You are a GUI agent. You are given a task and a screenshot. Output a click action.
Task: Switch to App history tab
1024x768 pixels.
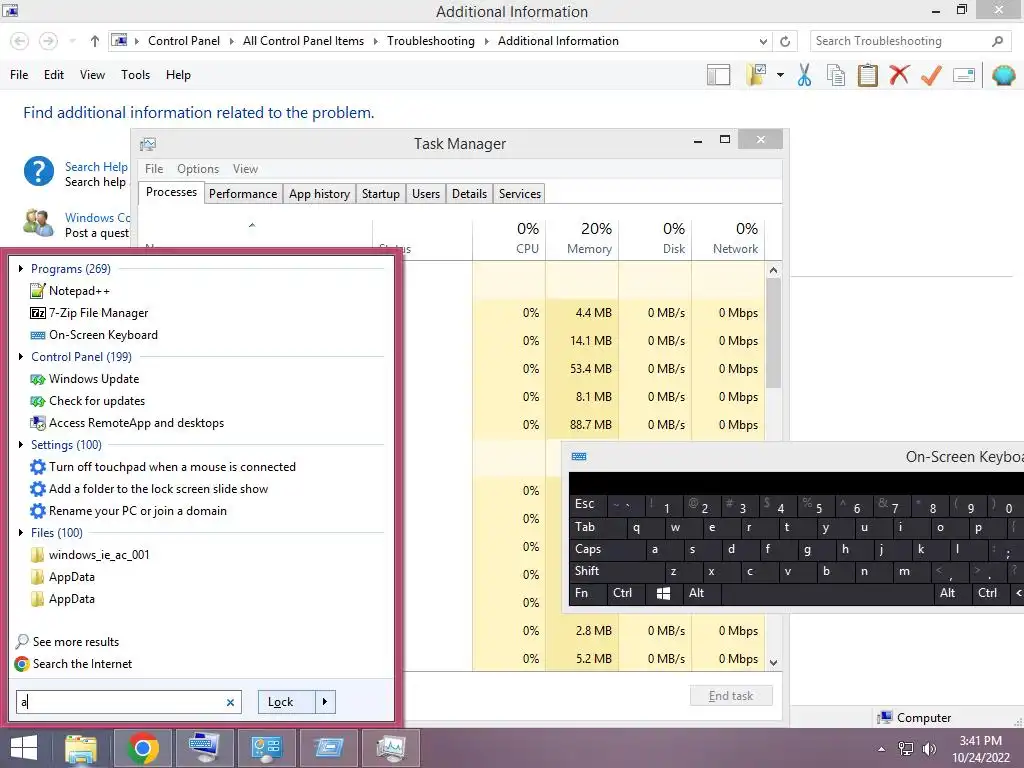coord(319,194)
